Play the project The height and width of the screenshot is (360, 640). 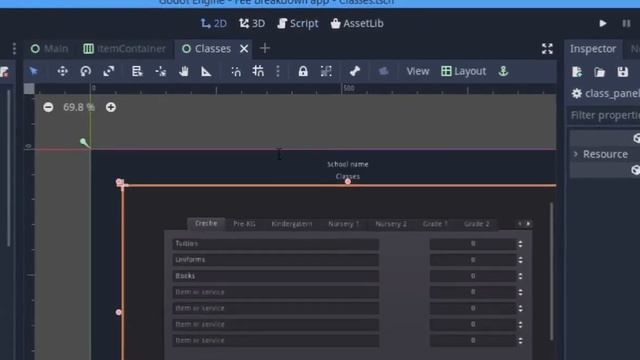[603, 23]
